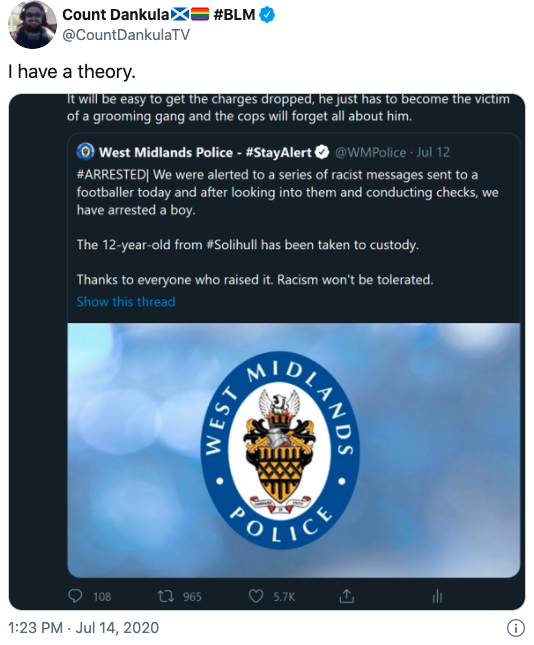Screen dimensions: 534x645
Task: Click the Count Dankula display name
Action: [115, 15]
